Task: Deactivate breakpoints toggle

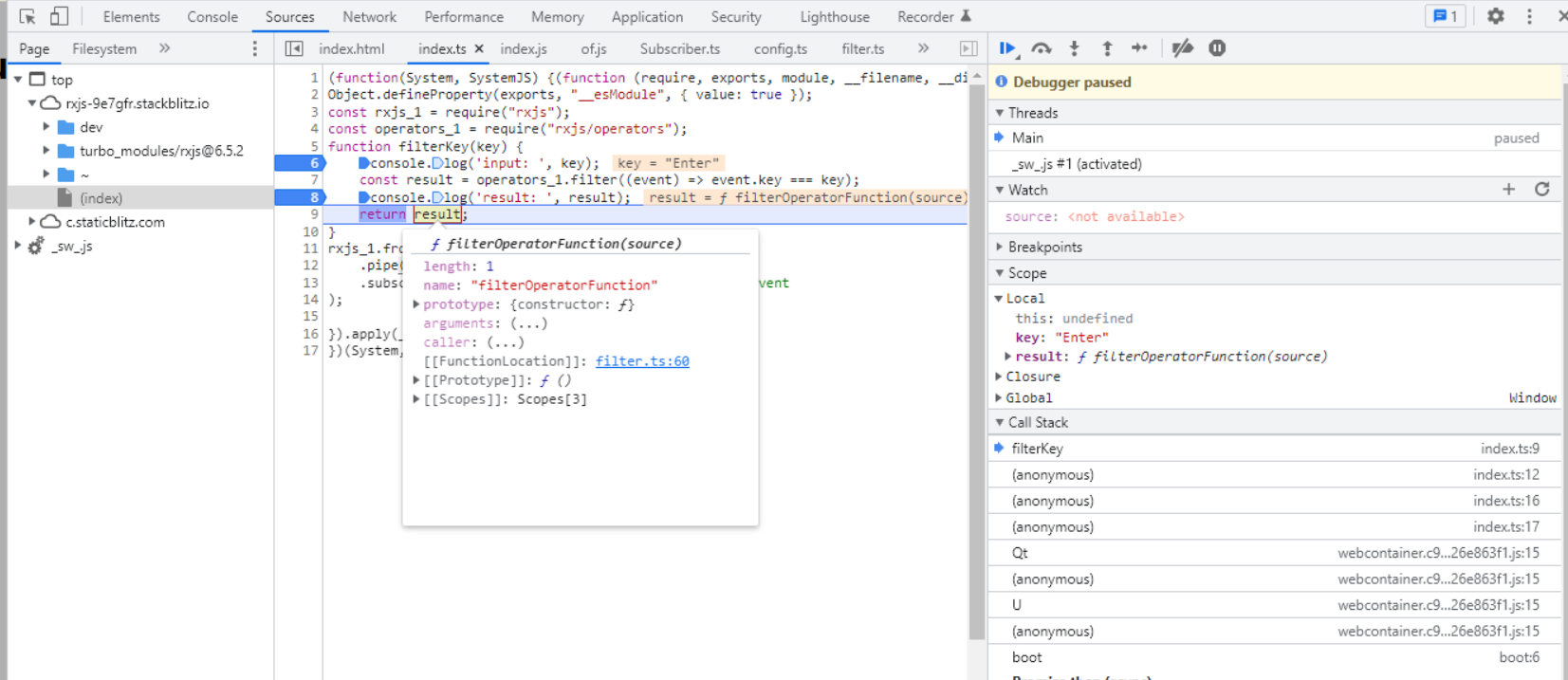Action: (x=1182, y=48)
